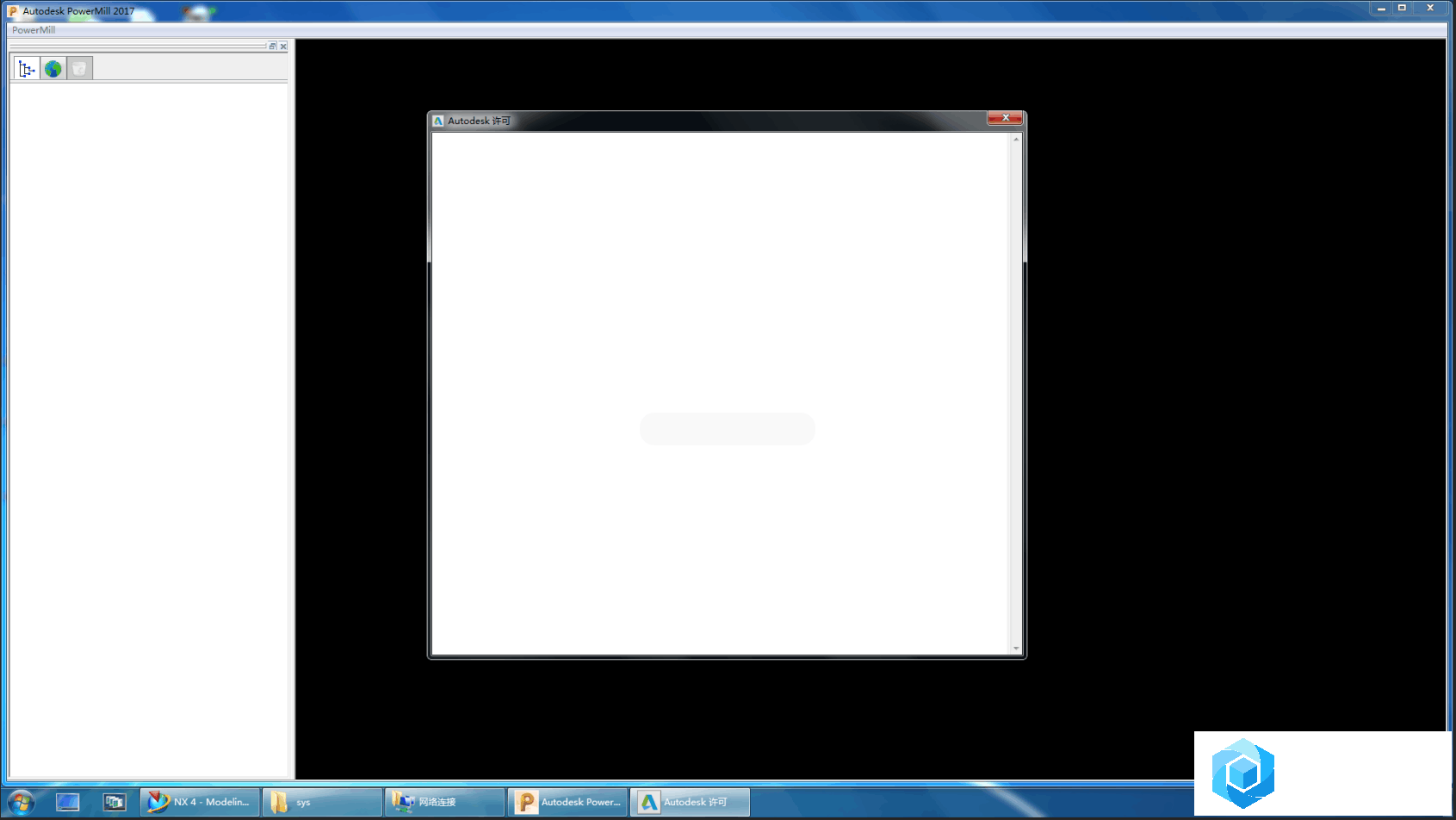The height and width of the screenshot is (820, 1456).
Task: Switch to the globe browser tab
Action: pos(53,69)
